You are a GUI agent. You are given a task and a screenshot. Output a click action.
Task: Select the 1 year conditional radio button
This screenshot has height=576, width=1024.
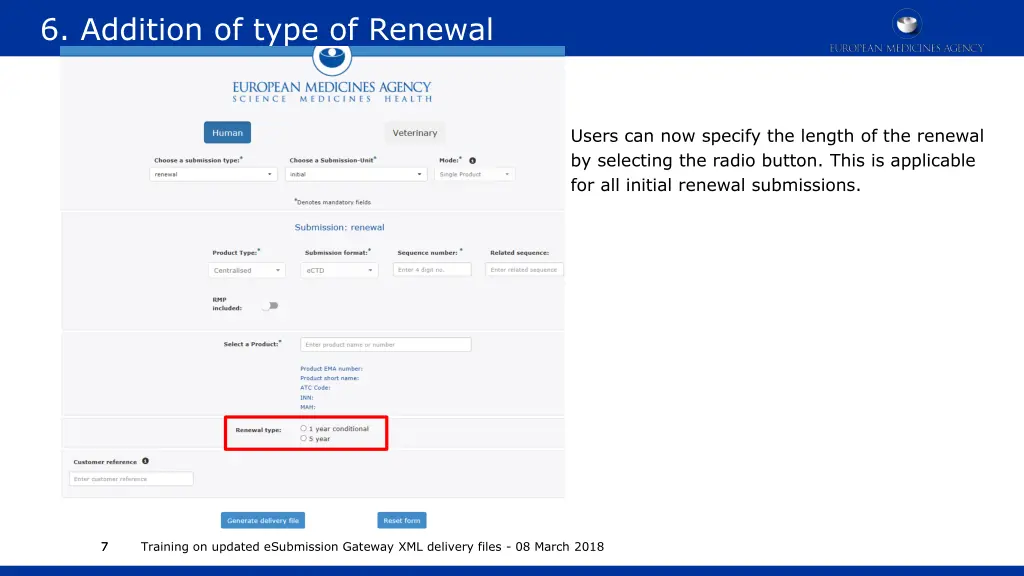304,428
